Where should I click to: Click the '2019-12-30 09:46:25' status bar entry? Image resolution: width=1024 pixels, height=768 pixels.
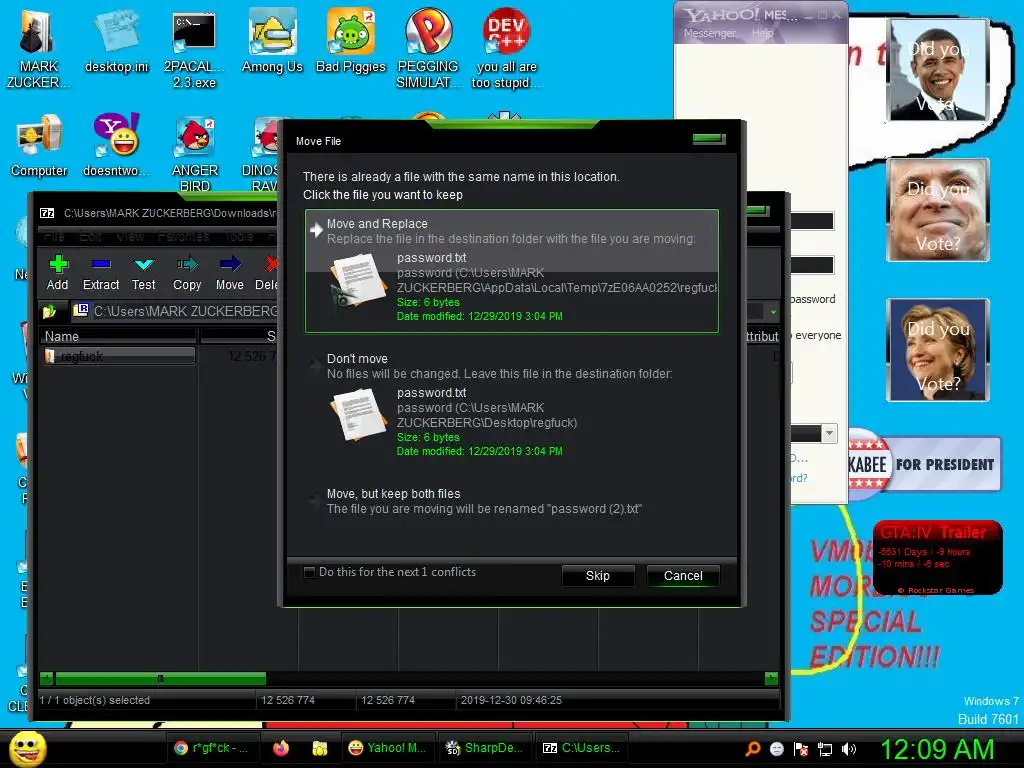[x=511, y=700]
